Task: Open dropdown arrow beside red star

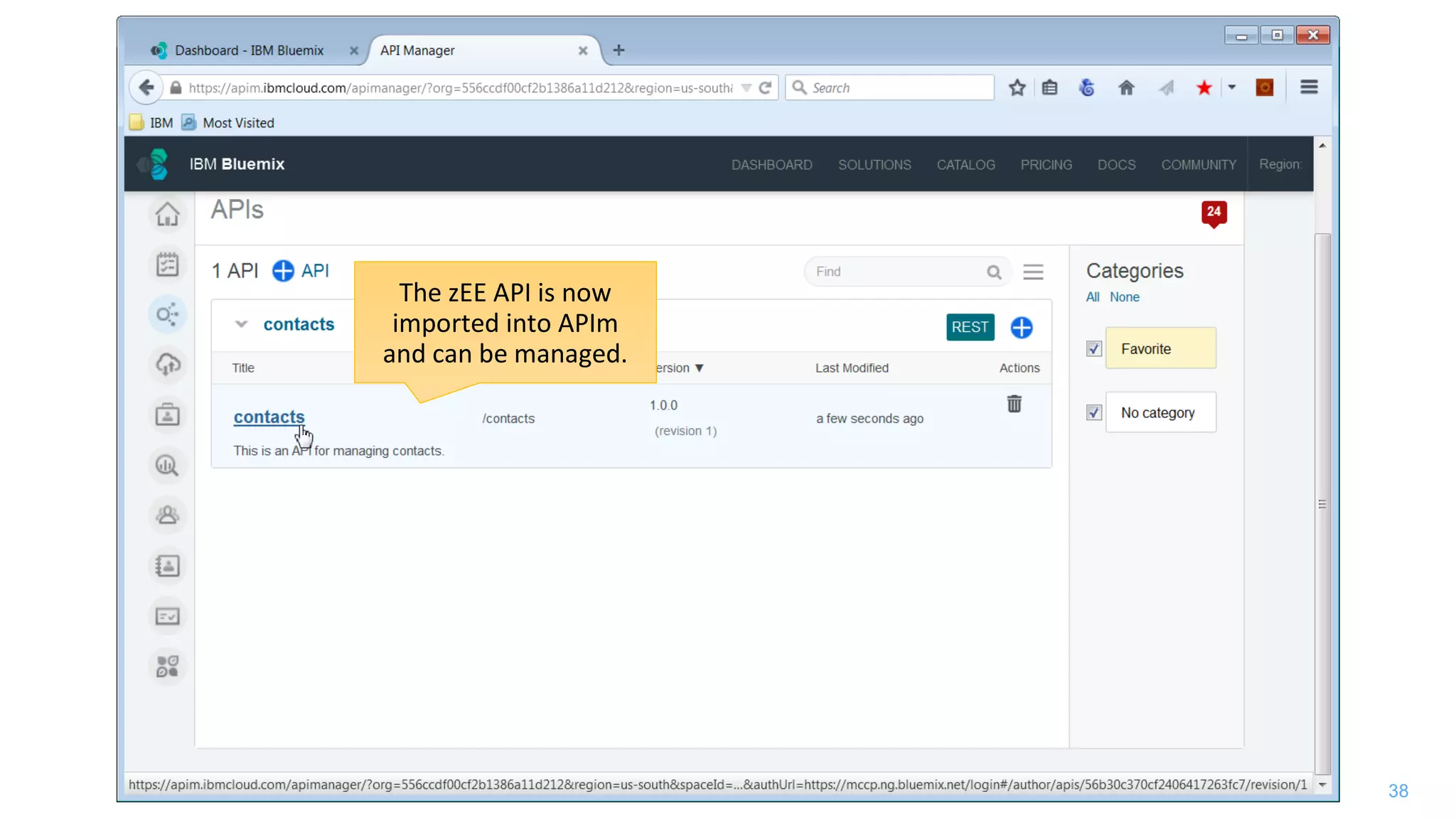Action: coord(1232,87)
